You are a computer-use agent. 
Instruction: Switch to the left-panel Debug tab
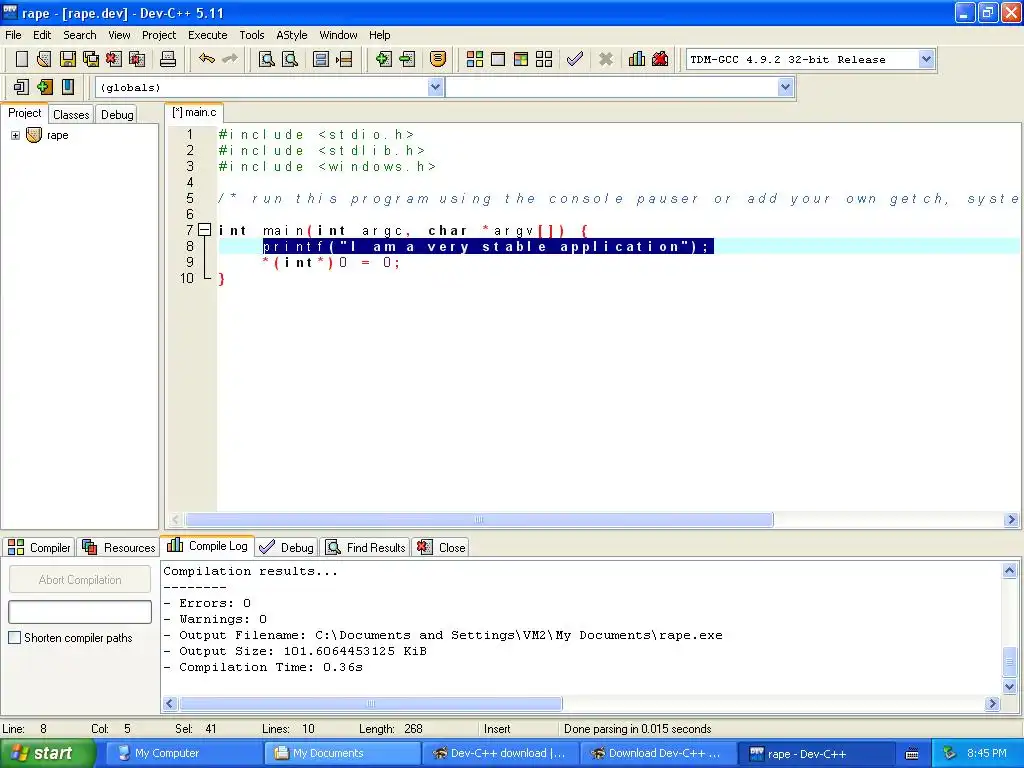(117, 114)
